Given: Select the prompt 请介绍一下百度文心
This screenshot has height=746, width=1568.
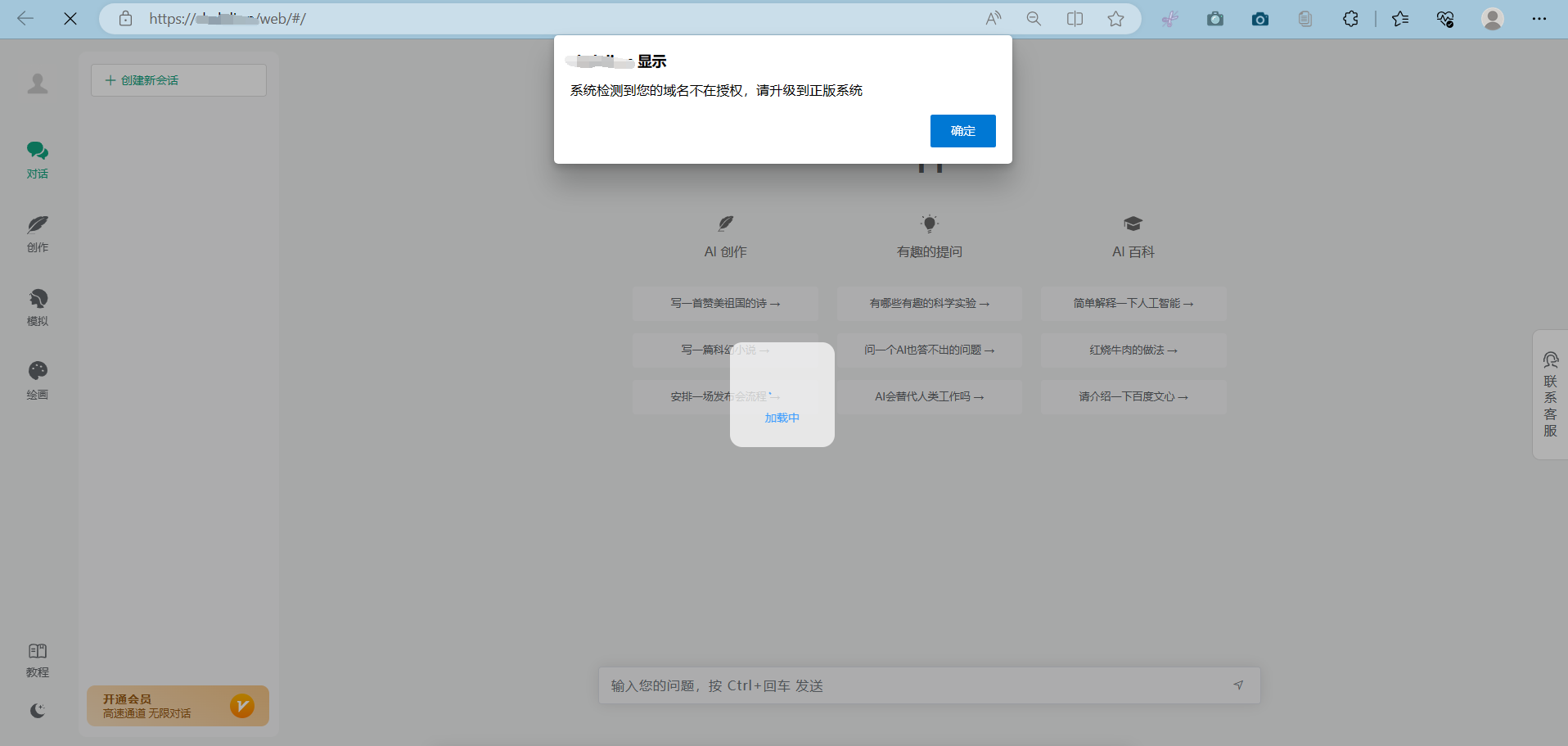Looking at the screenshot, I should pos(1133,396).
